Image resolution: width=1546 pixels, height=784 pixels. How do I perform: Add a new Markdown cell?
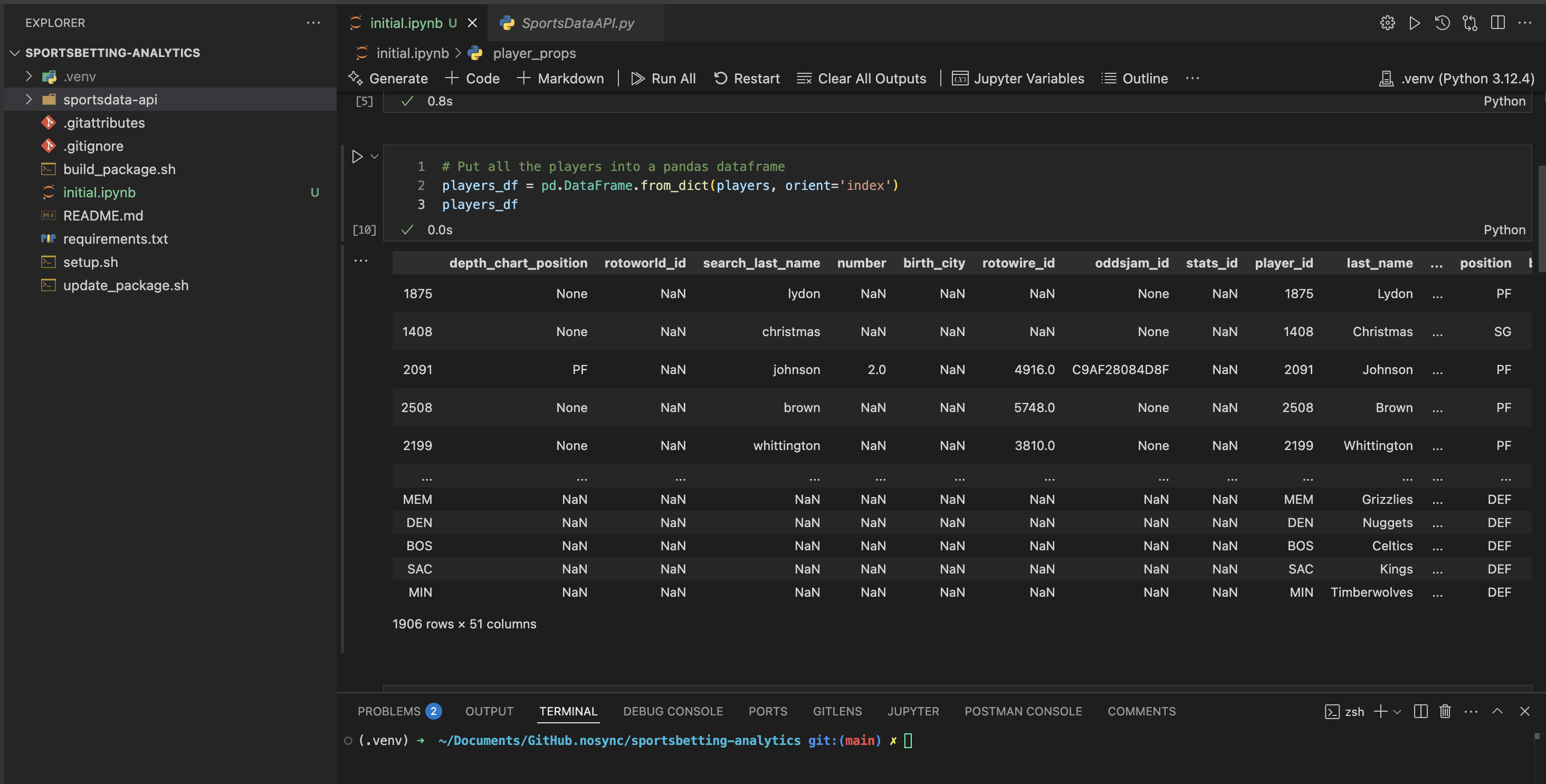click(560, 79)
